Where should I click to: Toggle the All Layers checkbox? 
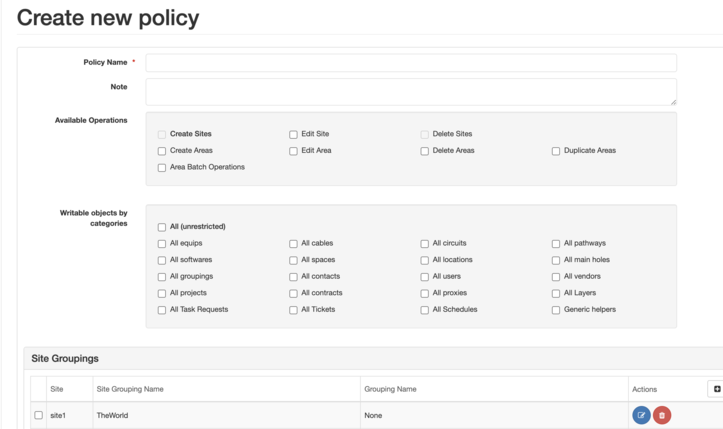(556, 294)
